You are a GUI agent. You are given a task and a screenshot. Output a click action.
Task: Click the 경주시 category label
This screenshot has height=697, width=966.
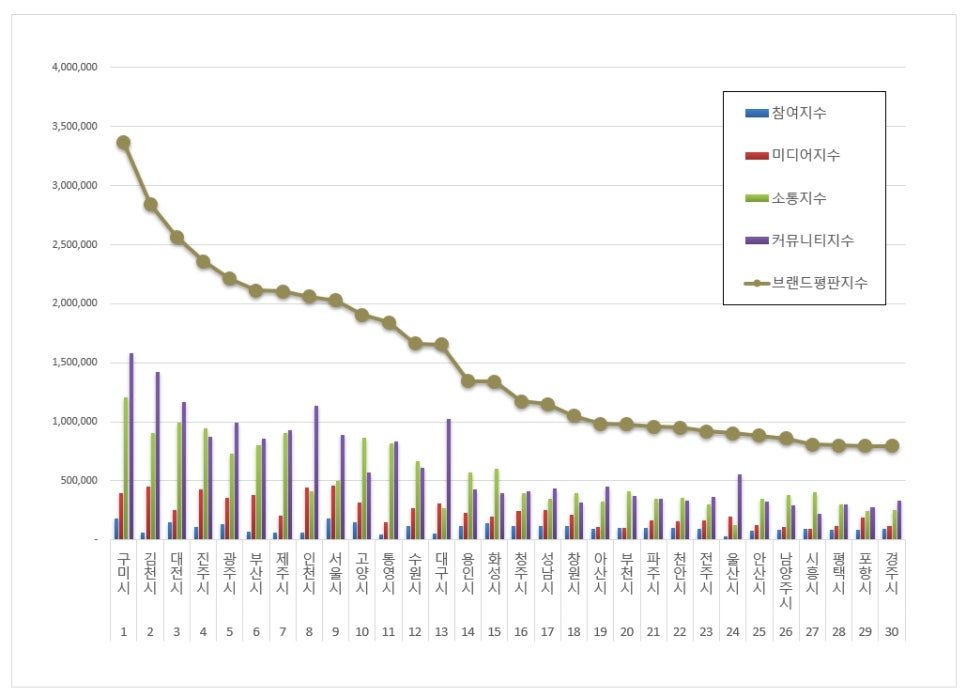(892, 573)
